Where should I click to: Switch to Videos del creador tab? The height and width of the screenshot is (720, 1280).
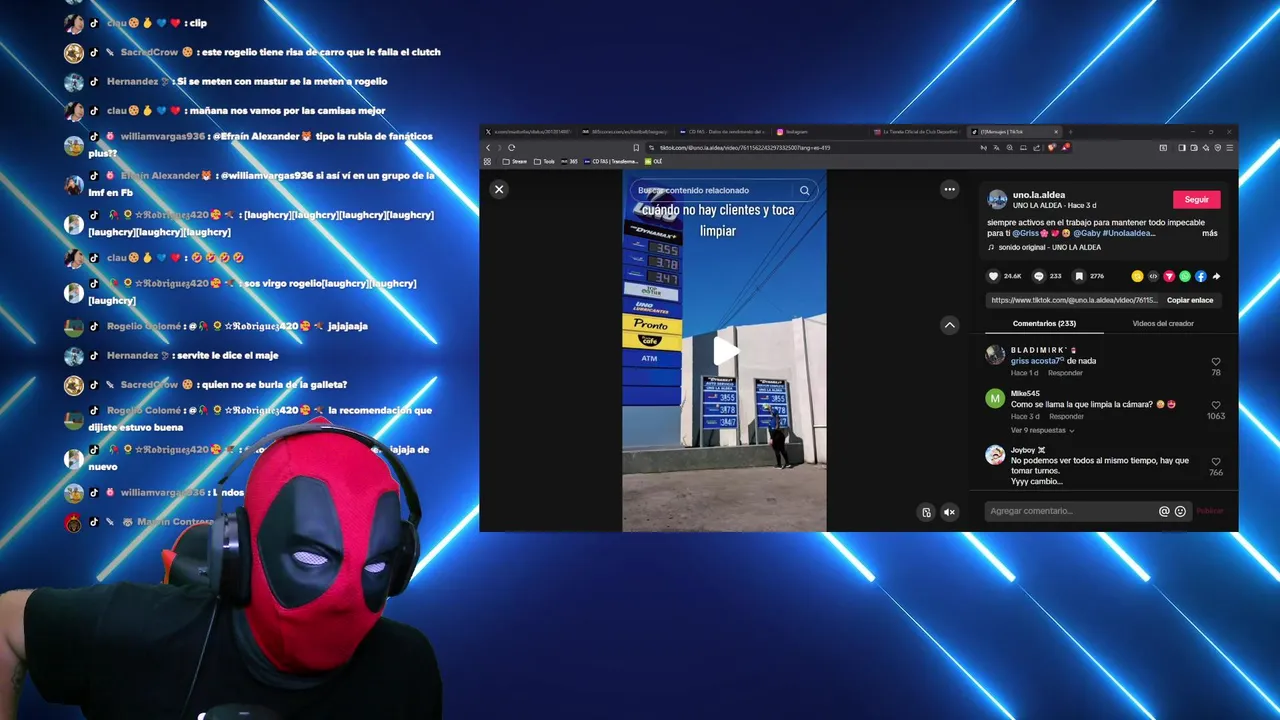[x=1163, y=323]
